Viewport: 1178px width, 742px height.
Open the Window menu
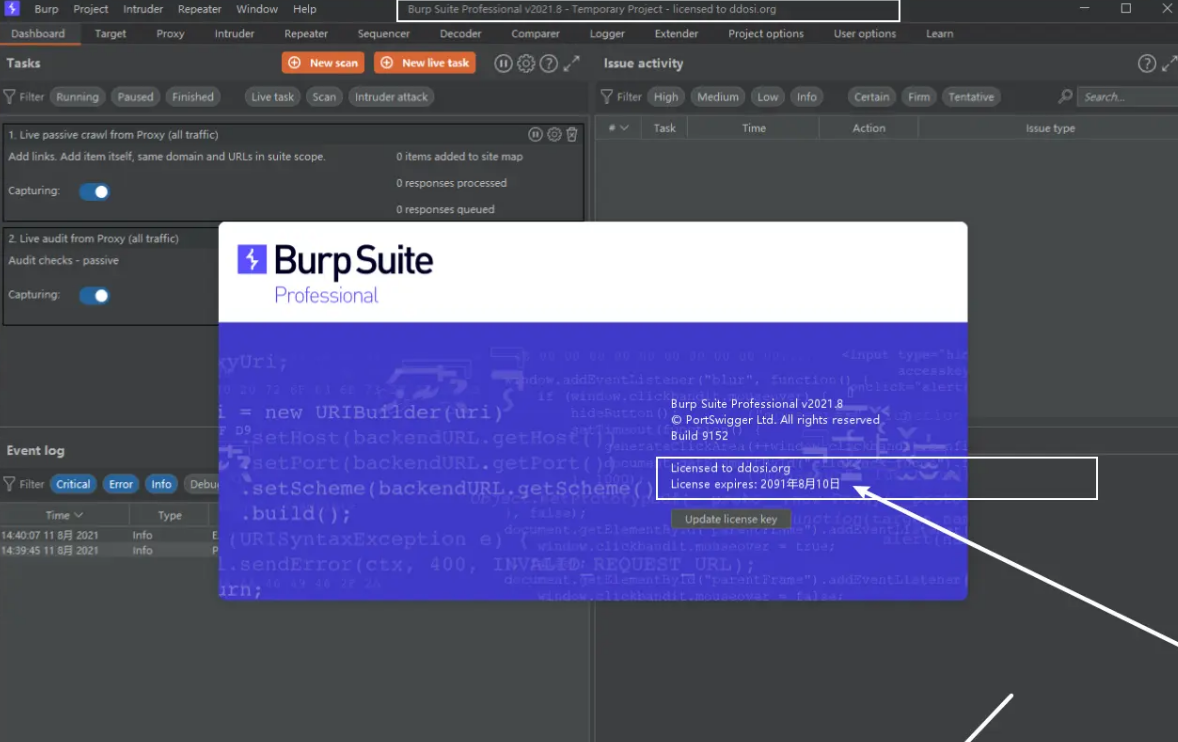click(x=257, y=9)
